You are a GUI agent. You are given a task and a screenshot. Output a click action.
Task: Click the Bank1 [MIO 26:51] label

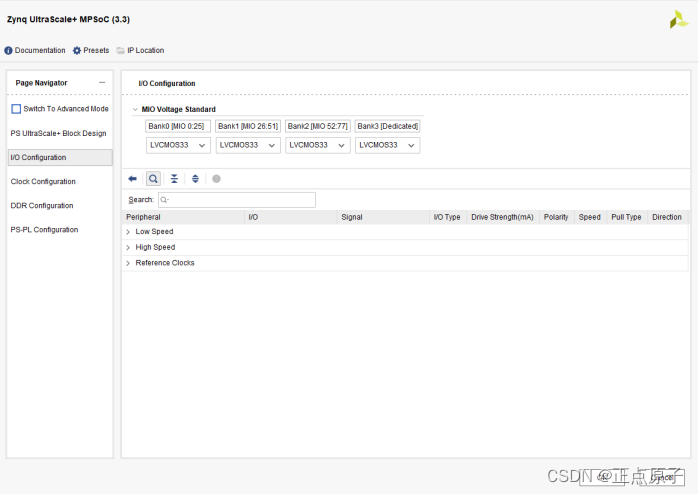[248, 126]
